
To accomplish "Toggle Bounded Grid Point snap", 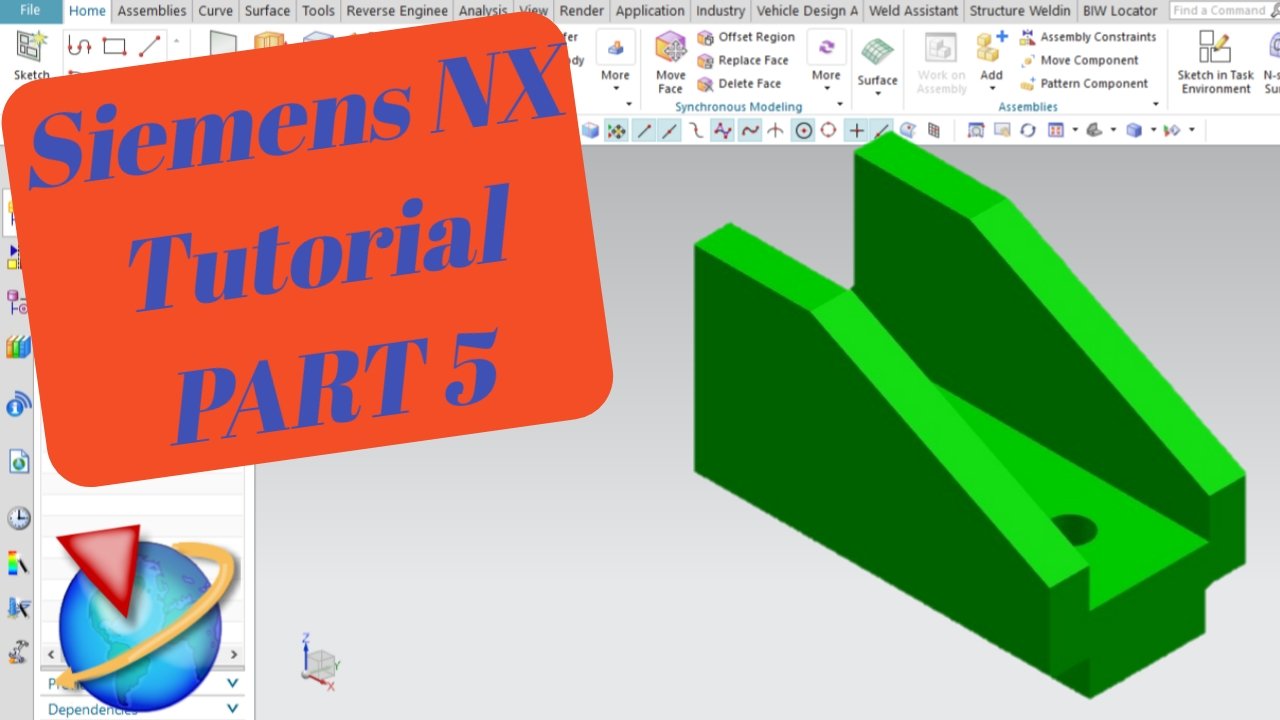I will pyautogui.click(x=933, y=130).
